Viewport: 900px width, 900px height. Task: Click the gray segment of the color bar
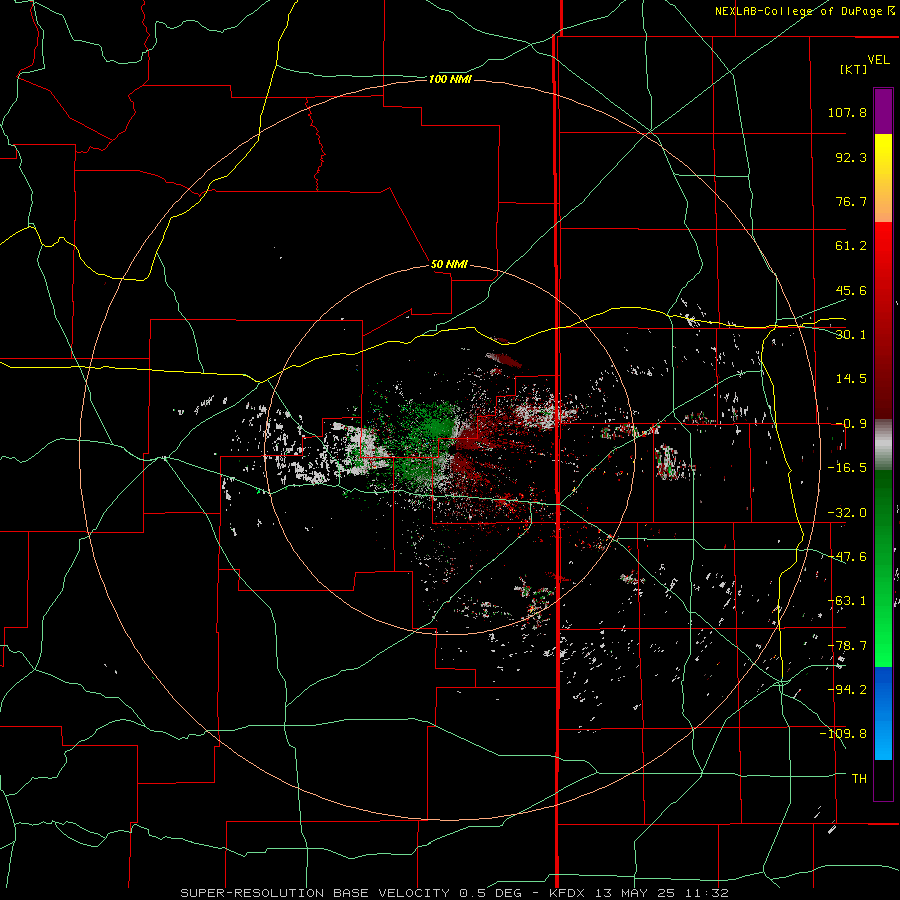[883, 445]
